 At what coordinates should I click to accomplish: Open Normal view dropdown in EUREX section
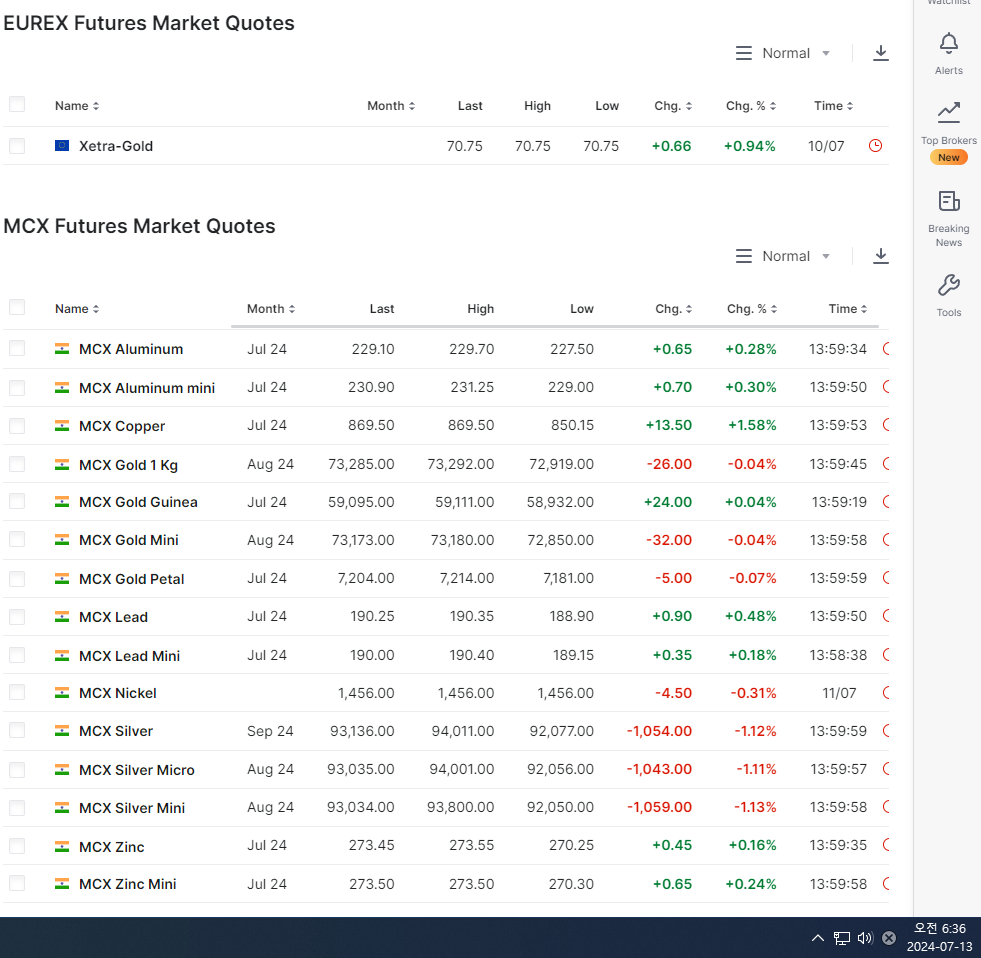(796, 53)
